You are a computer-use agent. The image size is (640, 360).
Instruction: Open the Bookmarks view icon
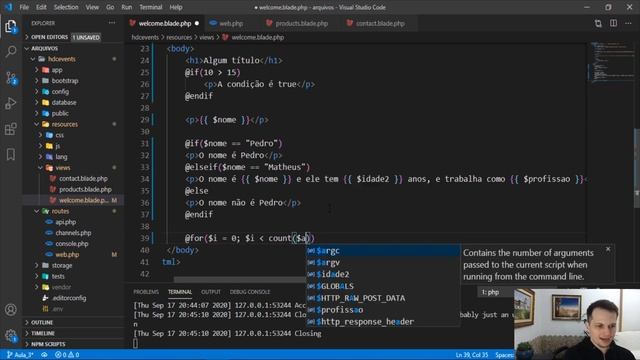tap(11, 154)
